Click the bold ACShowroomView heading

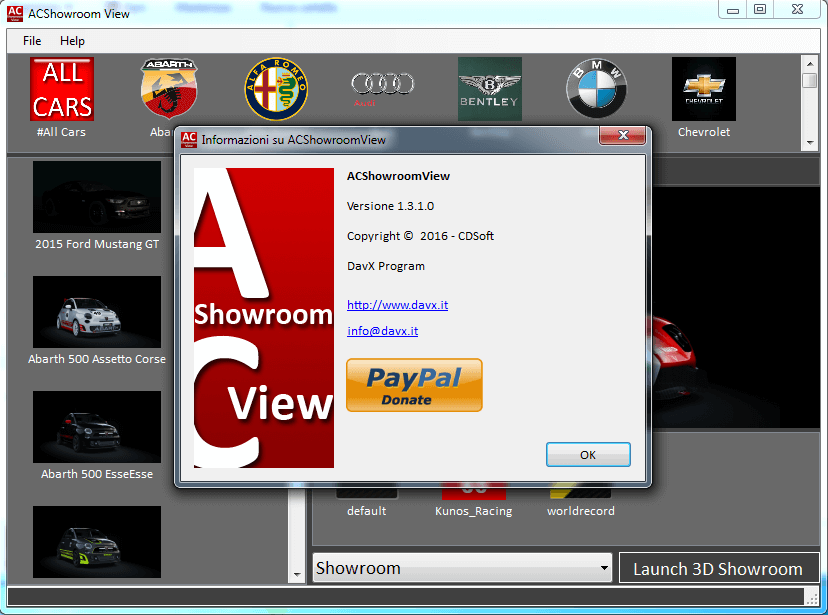[x=398, y=176]
